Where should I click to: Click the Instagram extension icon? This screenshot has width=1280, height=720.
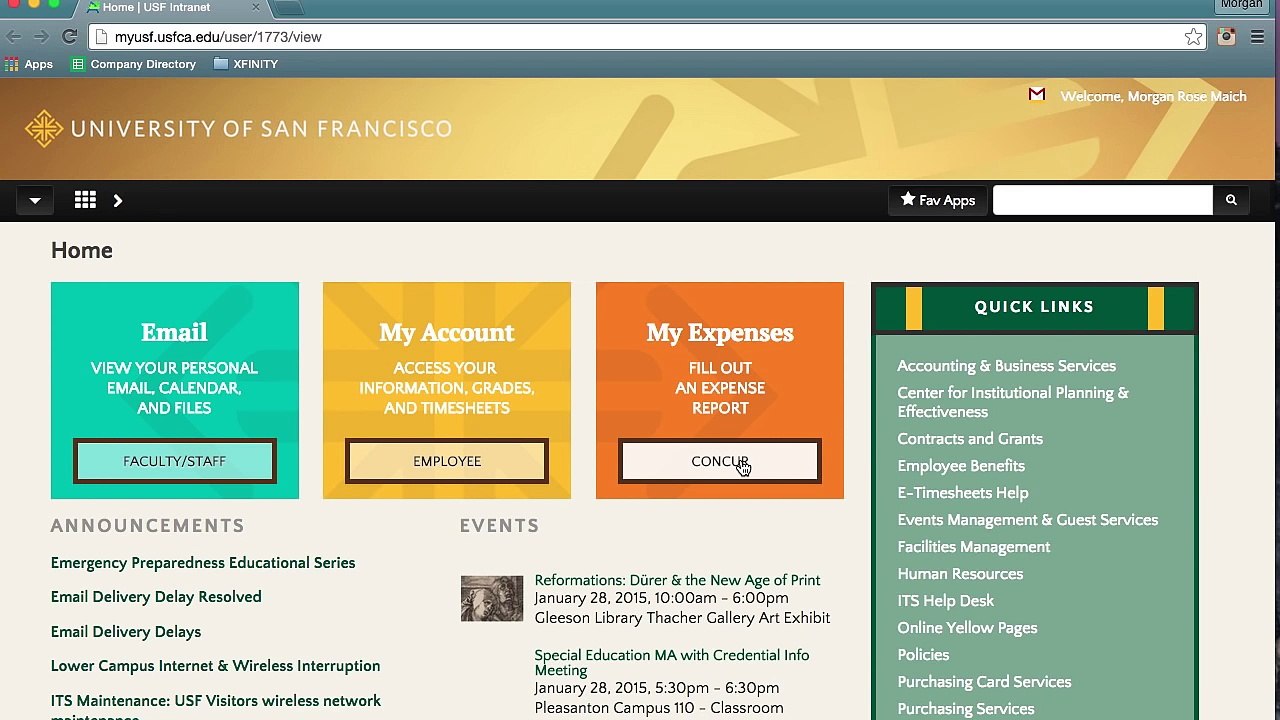pyautogui.click(x=1227, y=37)
